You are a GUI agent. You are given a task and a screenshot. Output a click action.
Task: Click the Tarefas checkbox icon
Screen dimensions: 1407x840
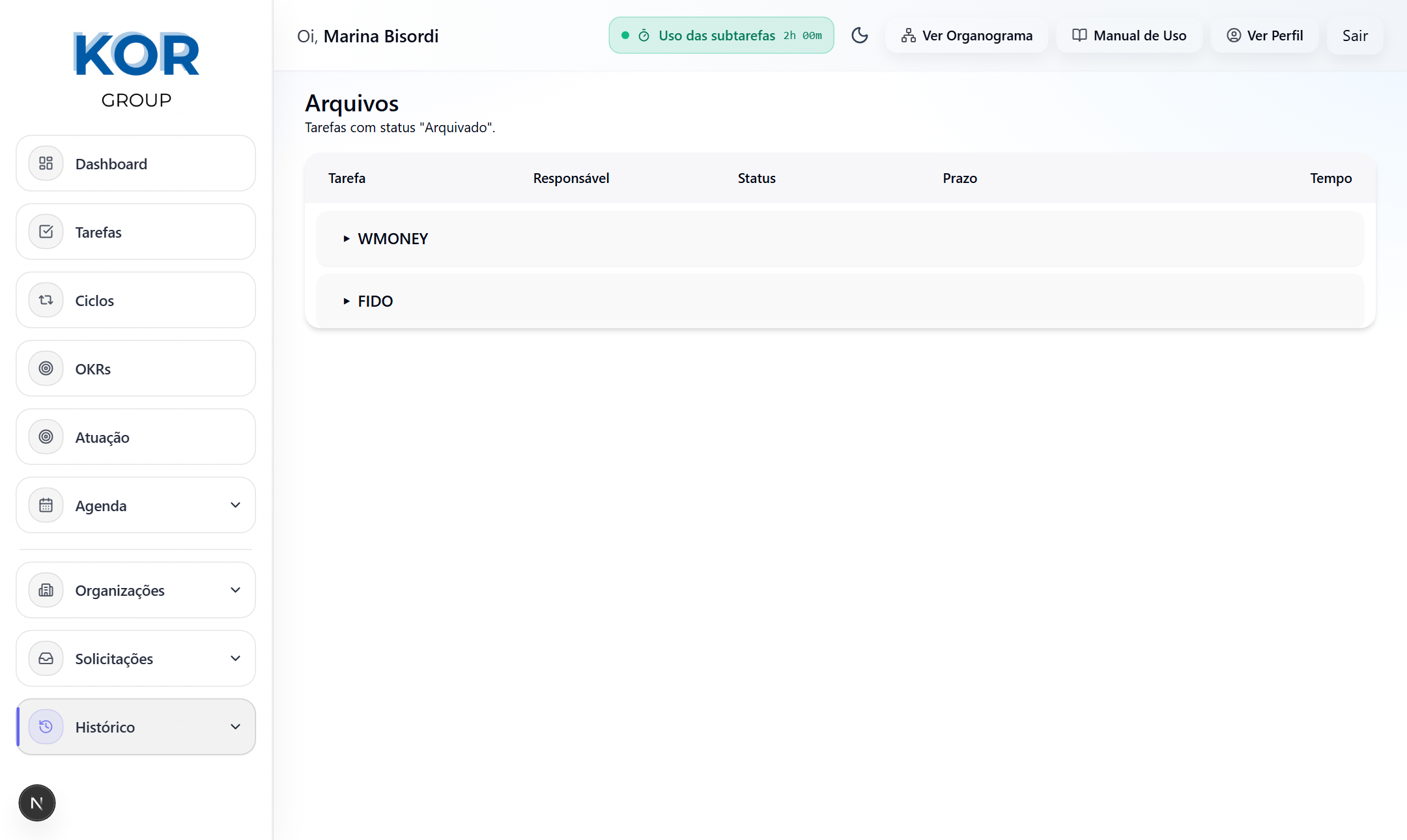46,232
